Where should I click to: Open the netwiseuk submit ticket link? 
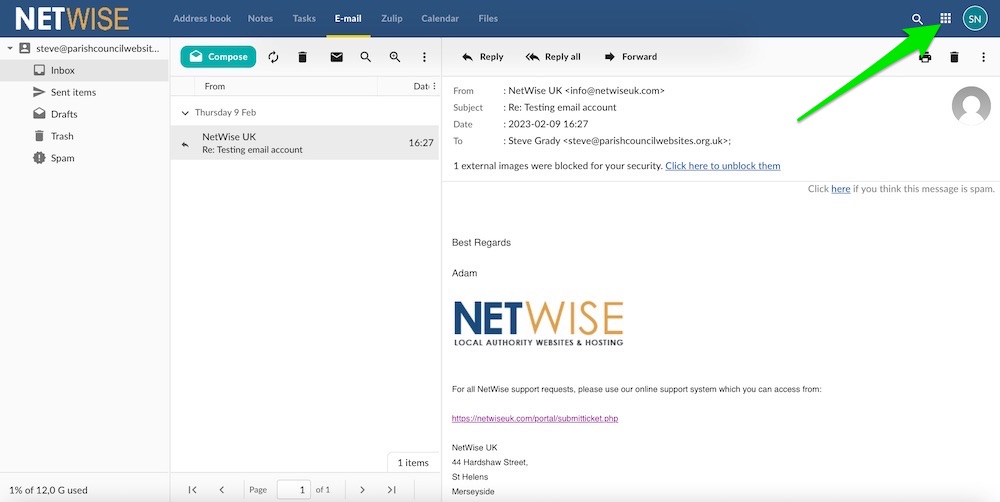tap(535, 418)
